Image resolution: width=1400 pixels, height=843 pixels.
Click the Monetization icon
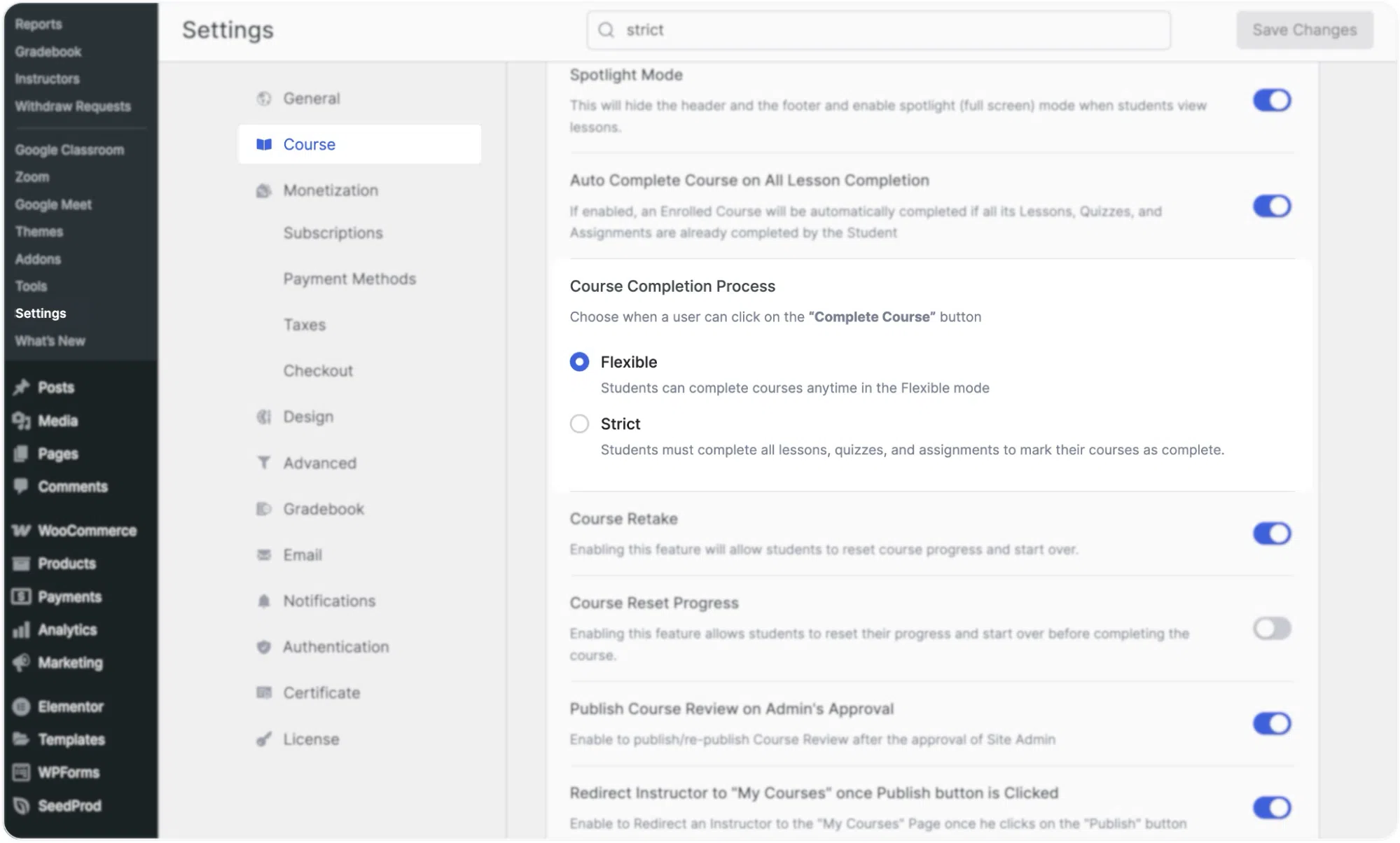[264, 190]
